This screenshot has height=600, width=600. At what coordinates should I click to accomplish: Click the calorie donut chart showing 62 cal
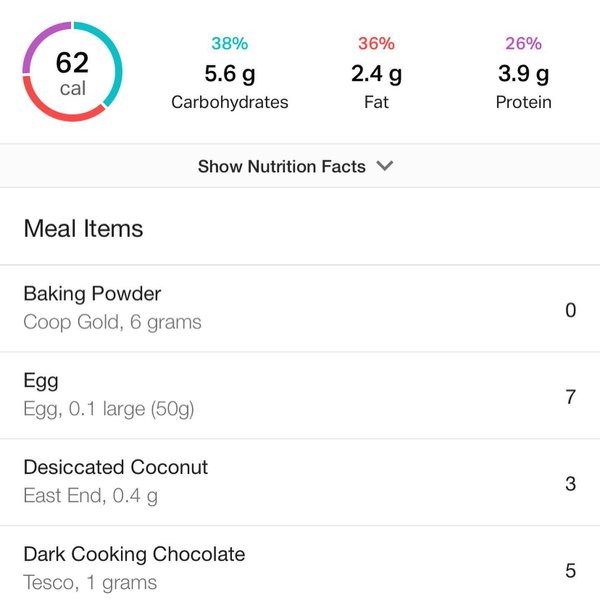[72, 72]
